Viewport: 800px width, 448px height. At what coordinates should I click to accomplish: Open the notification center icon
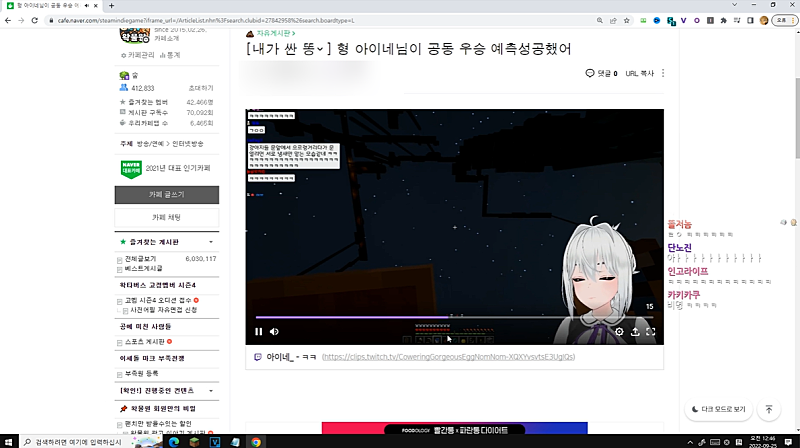click(x=788, y=442)
